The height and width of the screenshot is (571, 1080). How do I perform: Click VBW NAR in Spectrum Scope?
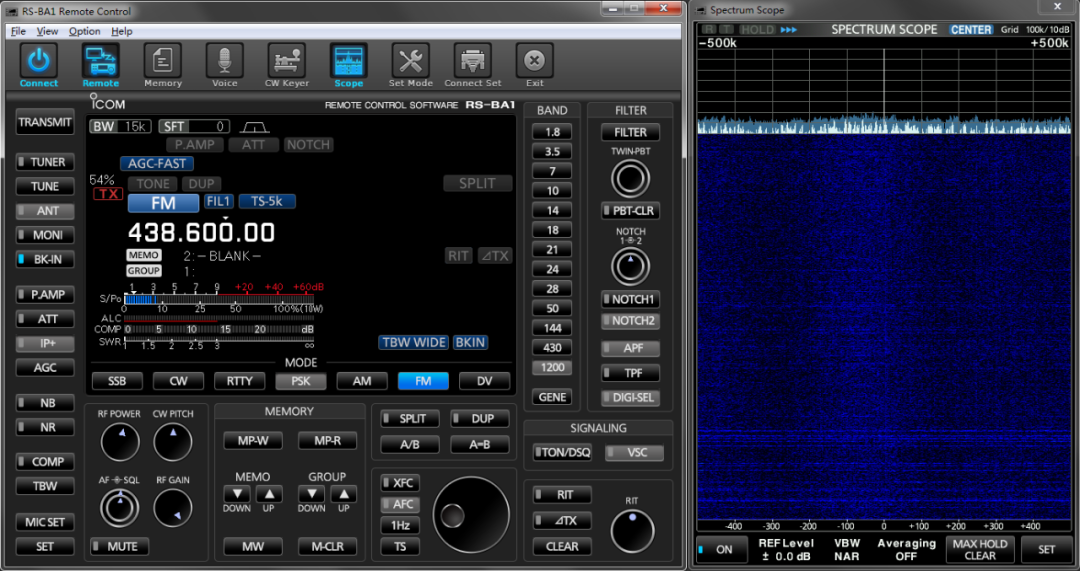847,550
